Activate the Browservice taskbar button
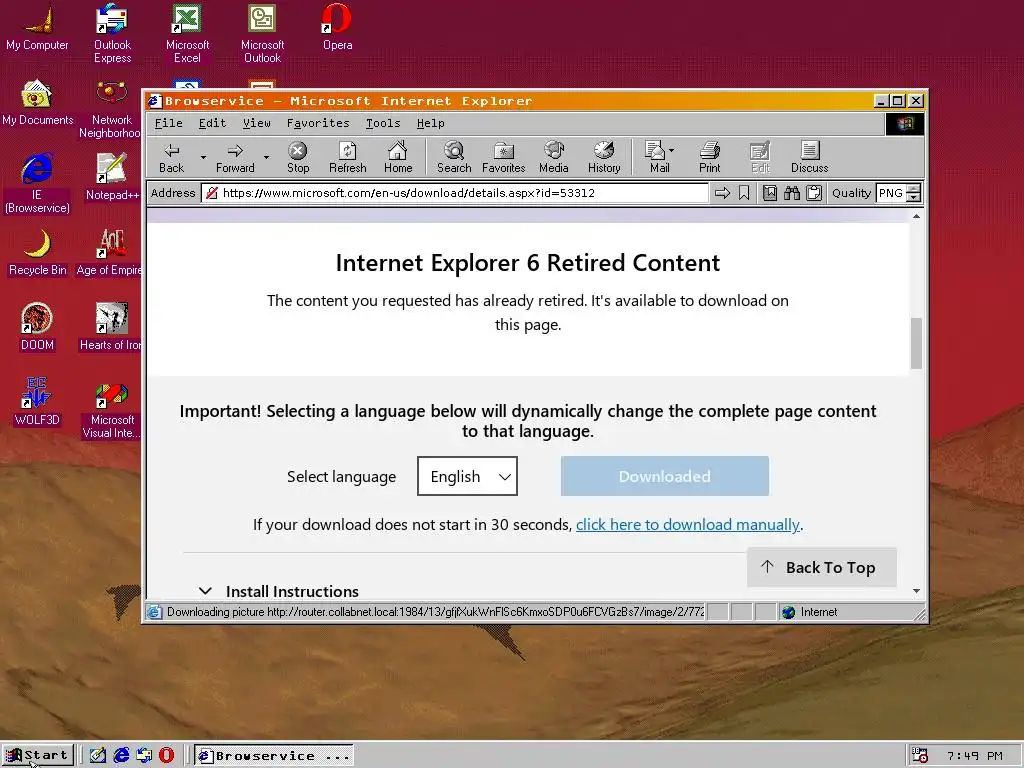 pos(274,756)
